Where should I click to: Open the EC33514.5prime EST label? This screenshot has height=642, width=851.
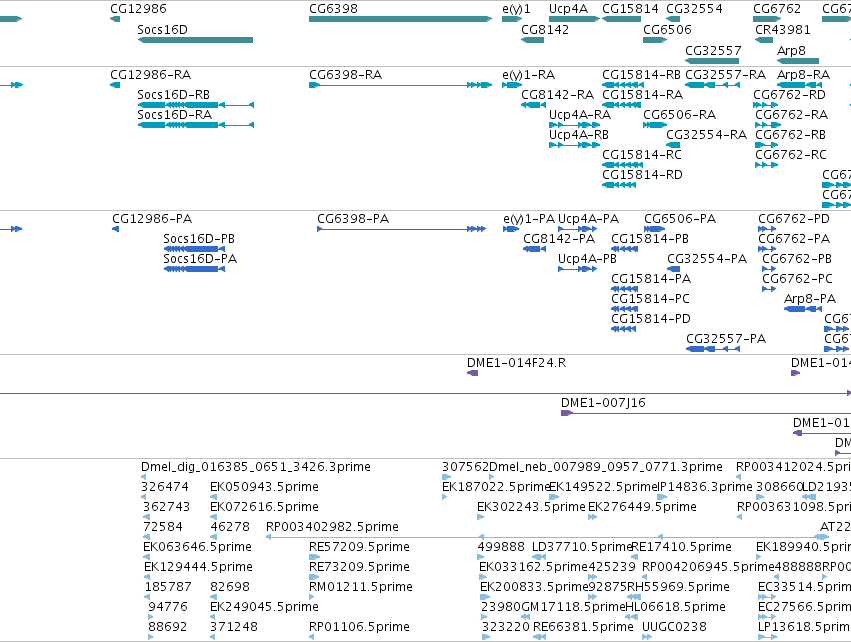coord(804,587)
